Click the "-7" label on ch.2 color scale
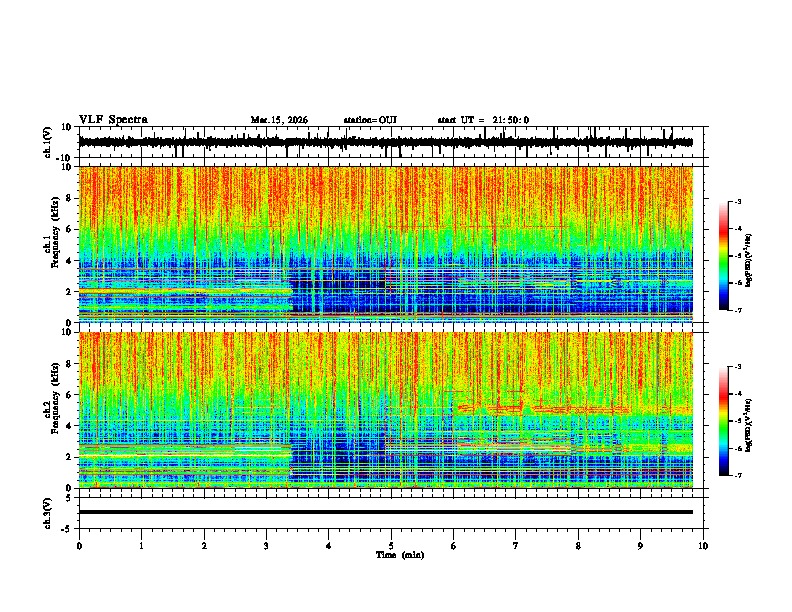The height and width of the screenshot is (612, 792). (738, 475)
